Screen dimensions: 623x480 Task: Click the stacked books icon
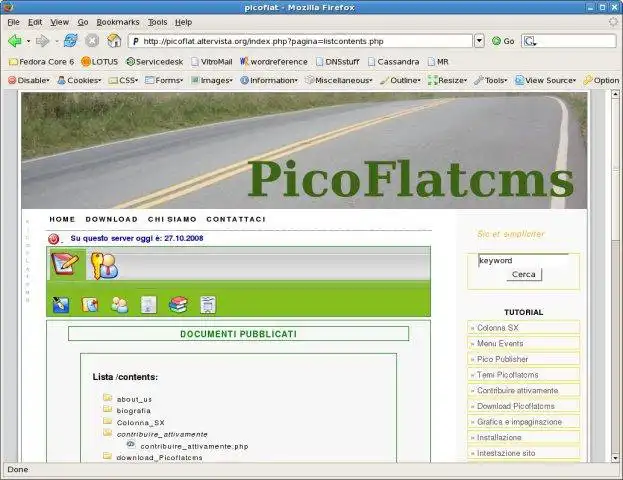point(178,305)
